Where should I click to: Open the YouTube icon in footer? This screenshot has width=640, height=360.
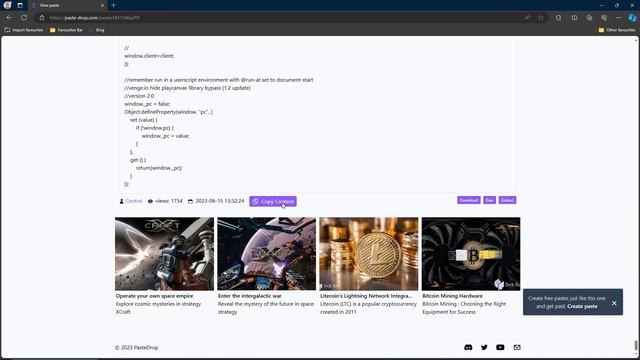[x=500, y=347]
